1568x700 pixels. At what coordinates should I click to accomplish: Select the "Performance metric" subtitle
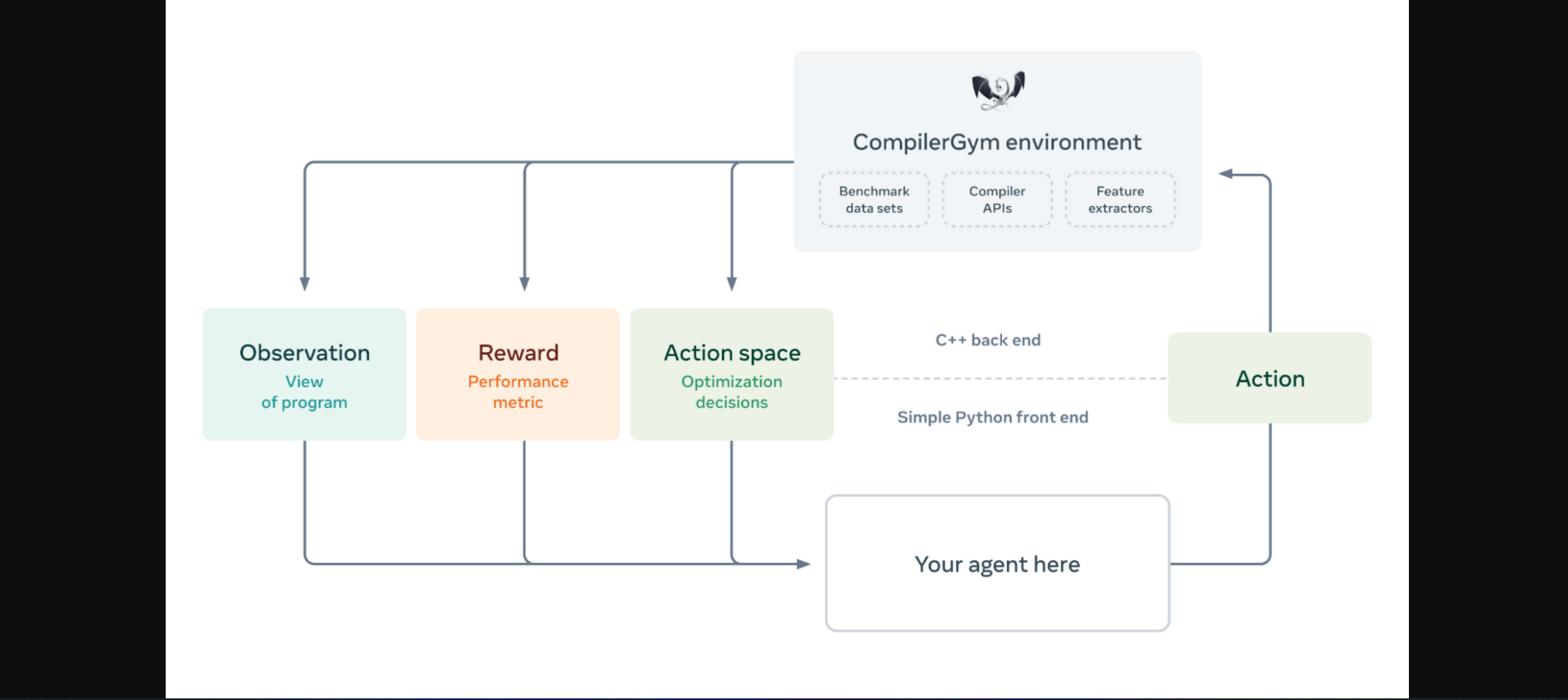click(x=518, y=392)
